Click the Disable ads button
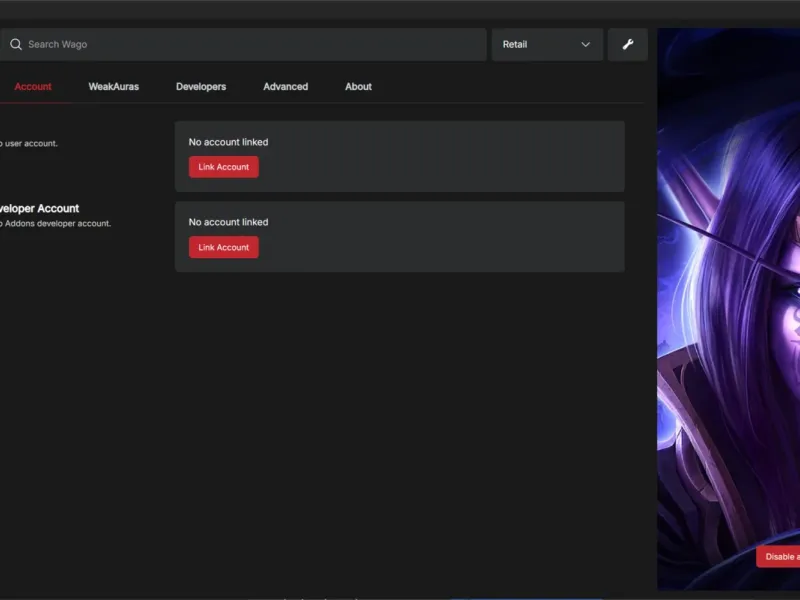Screen dimensions: 800x600 tap(778, 557)
